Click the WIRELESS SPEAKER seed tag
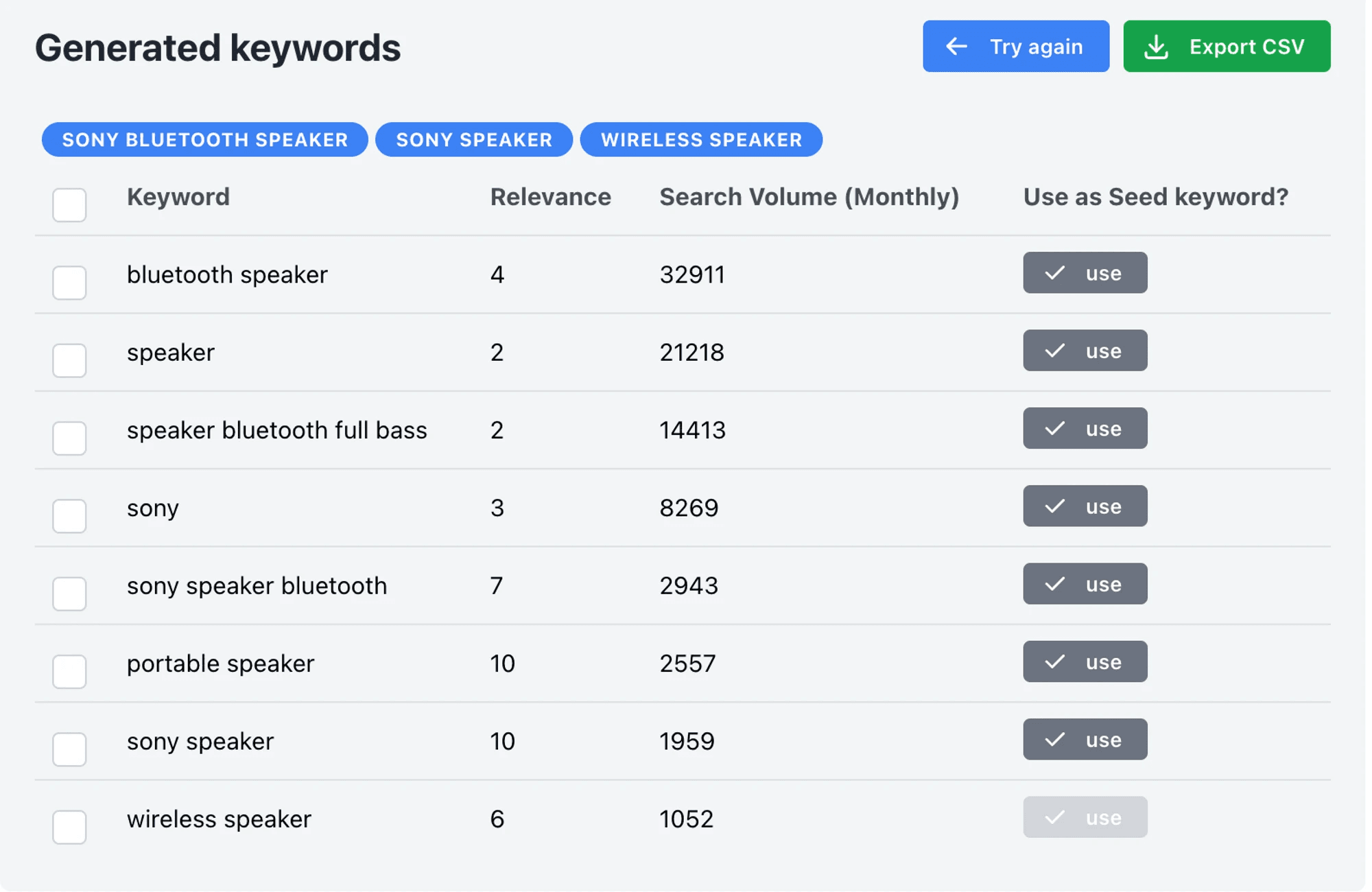The height and width of the screenshot is (892, 1372). point(701,140)
